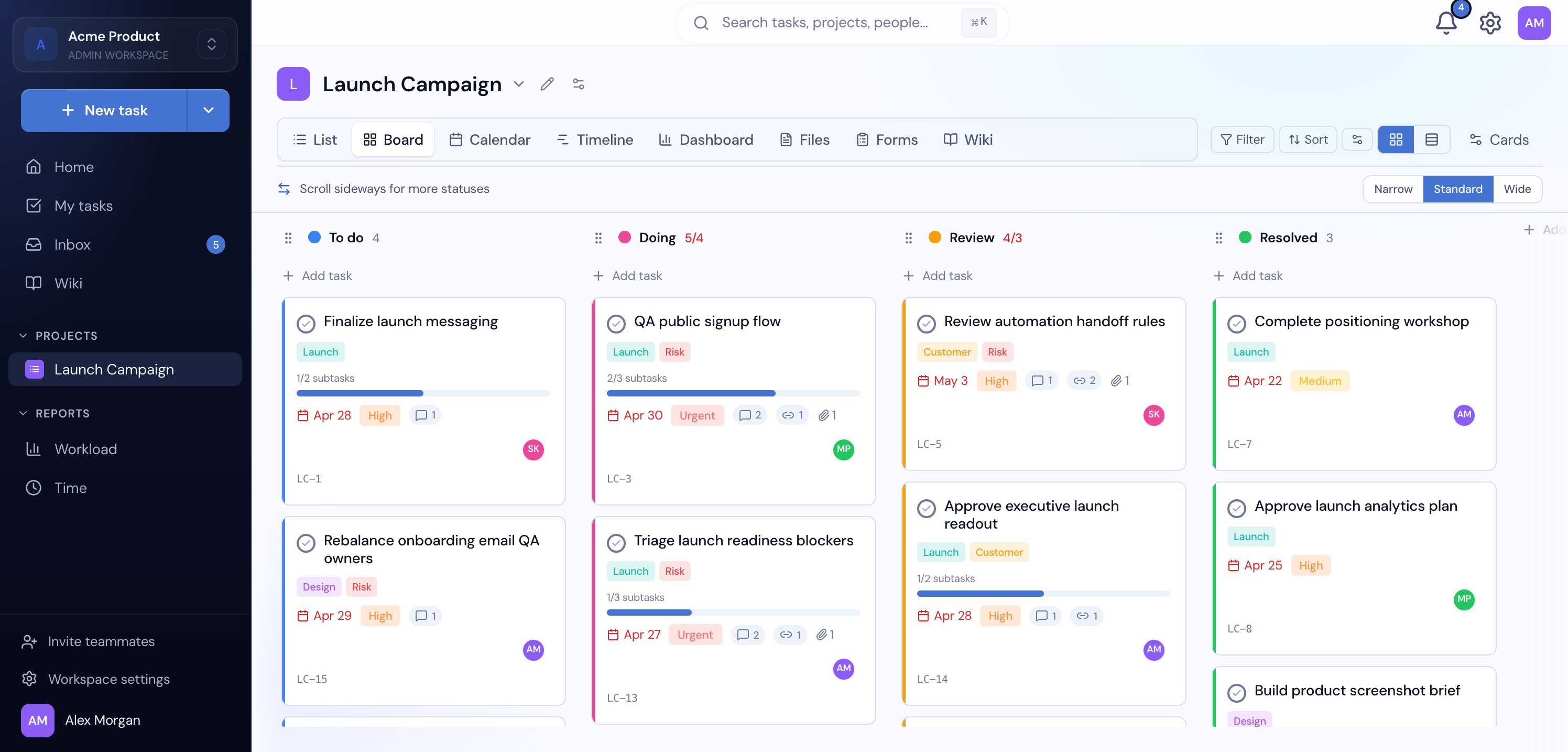This screenshot has width=1568, height=752.
Task: Switch to List view tab
Action: pos(314,139)
